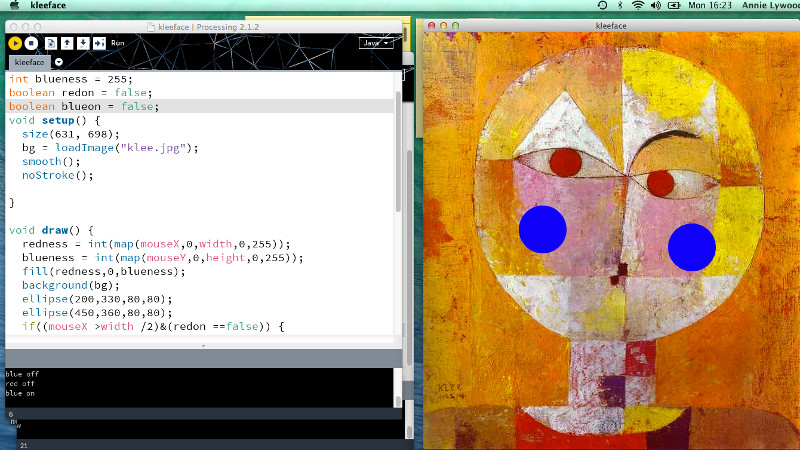Open the Java mode dropdown
This screenshot has width=800, height=450.
(x=376, y=43)
